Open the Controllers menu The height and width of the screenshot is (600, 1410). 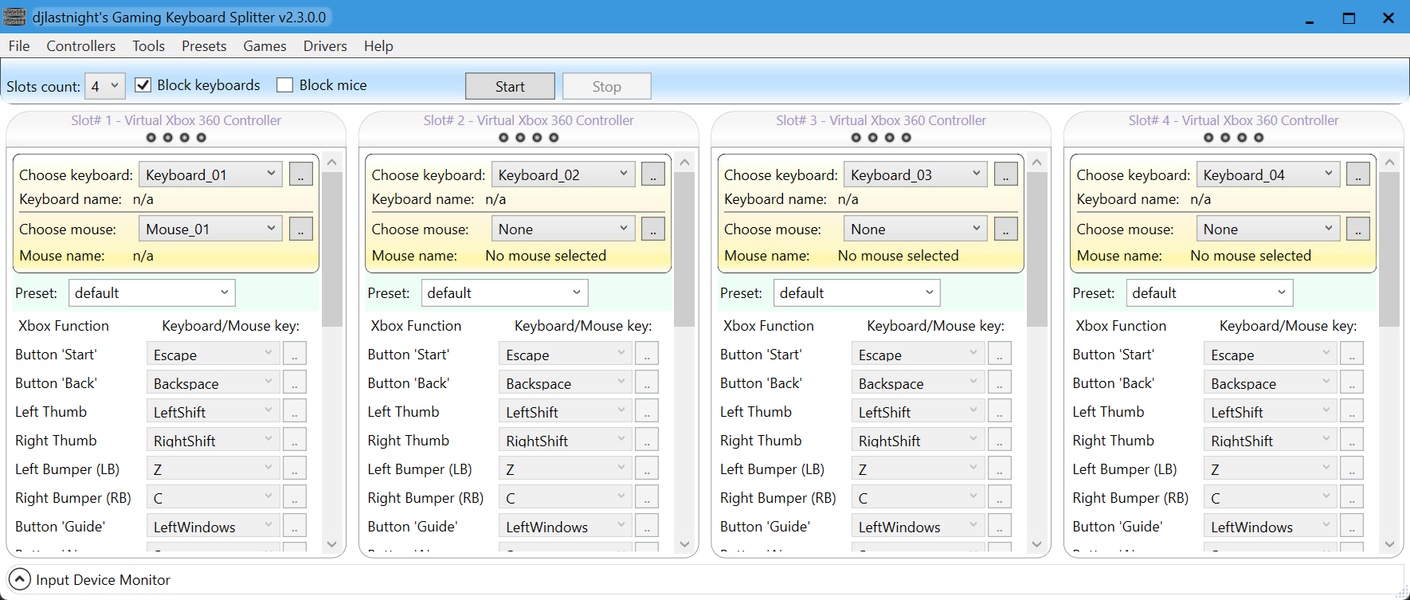81,46
